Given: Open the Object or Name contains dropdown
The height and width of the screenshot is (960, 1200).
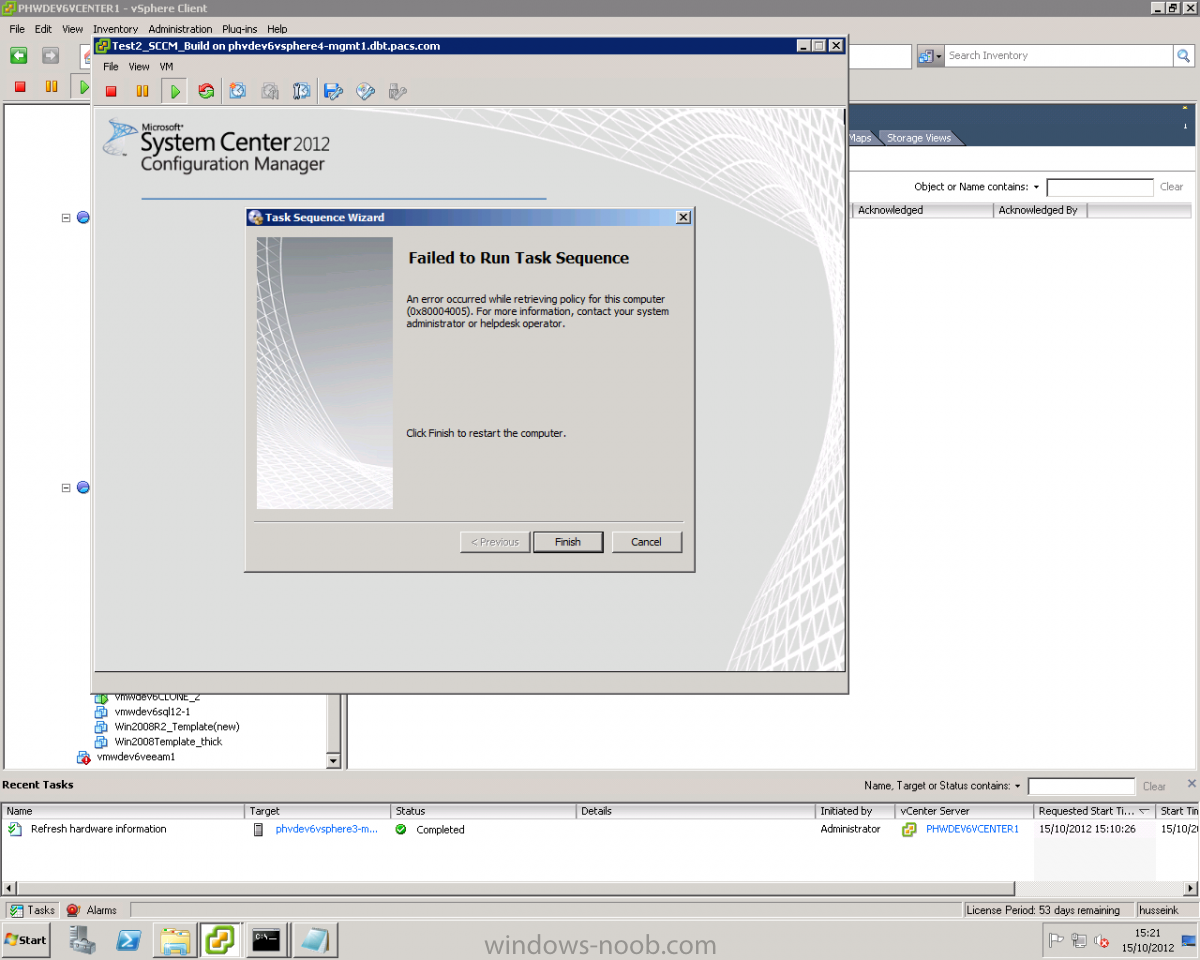Looking at the screenshot, I should coord(1036,187).
